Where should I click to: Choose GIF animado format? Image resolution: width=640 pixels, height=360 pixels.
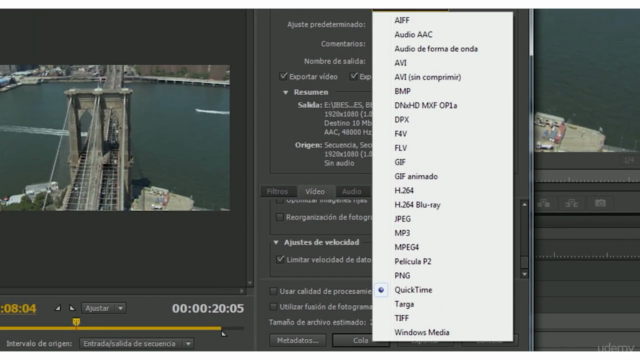coord(416,176)
